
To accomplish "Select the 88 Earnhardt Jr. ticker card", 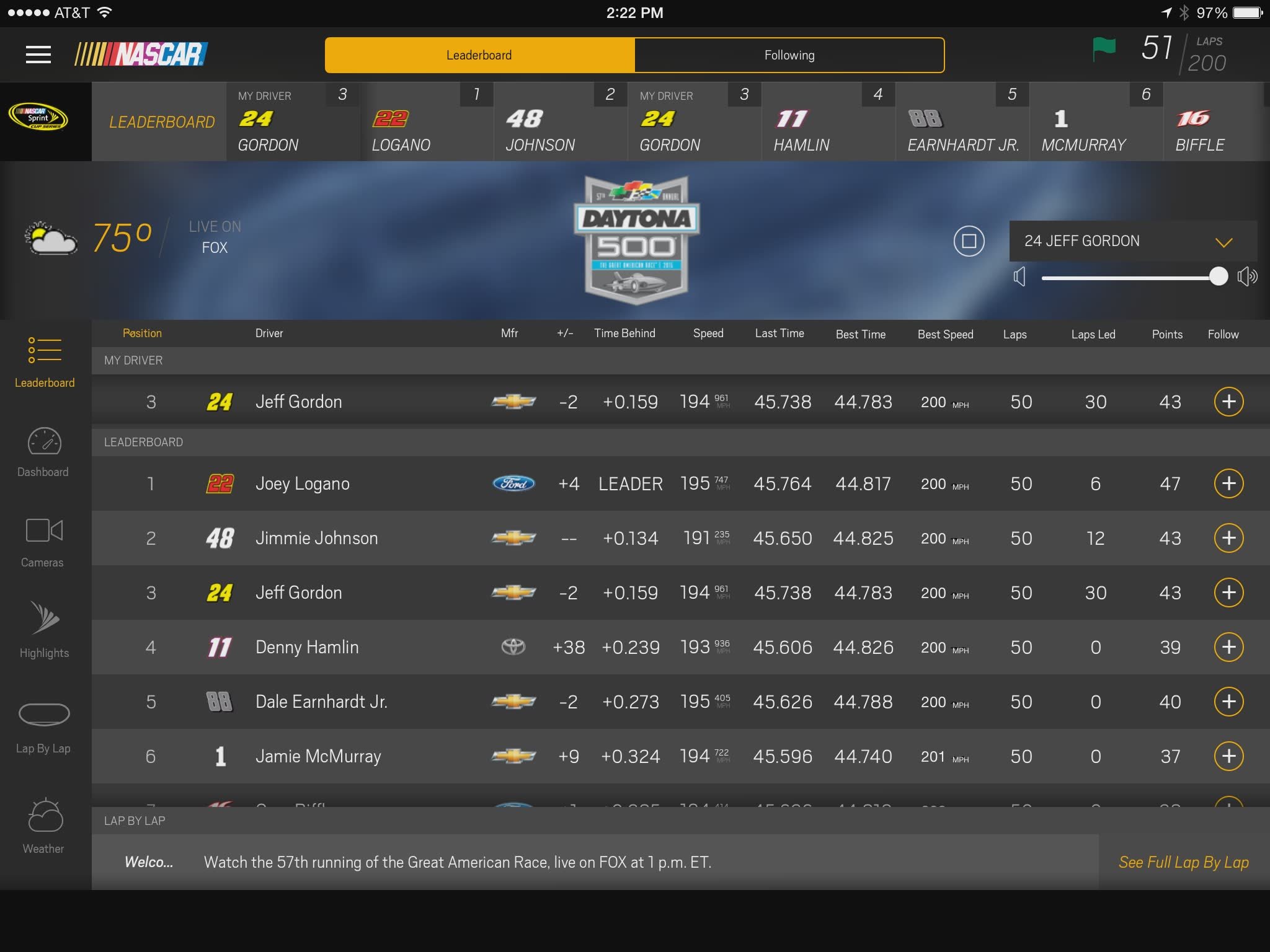I will point(962,121).
